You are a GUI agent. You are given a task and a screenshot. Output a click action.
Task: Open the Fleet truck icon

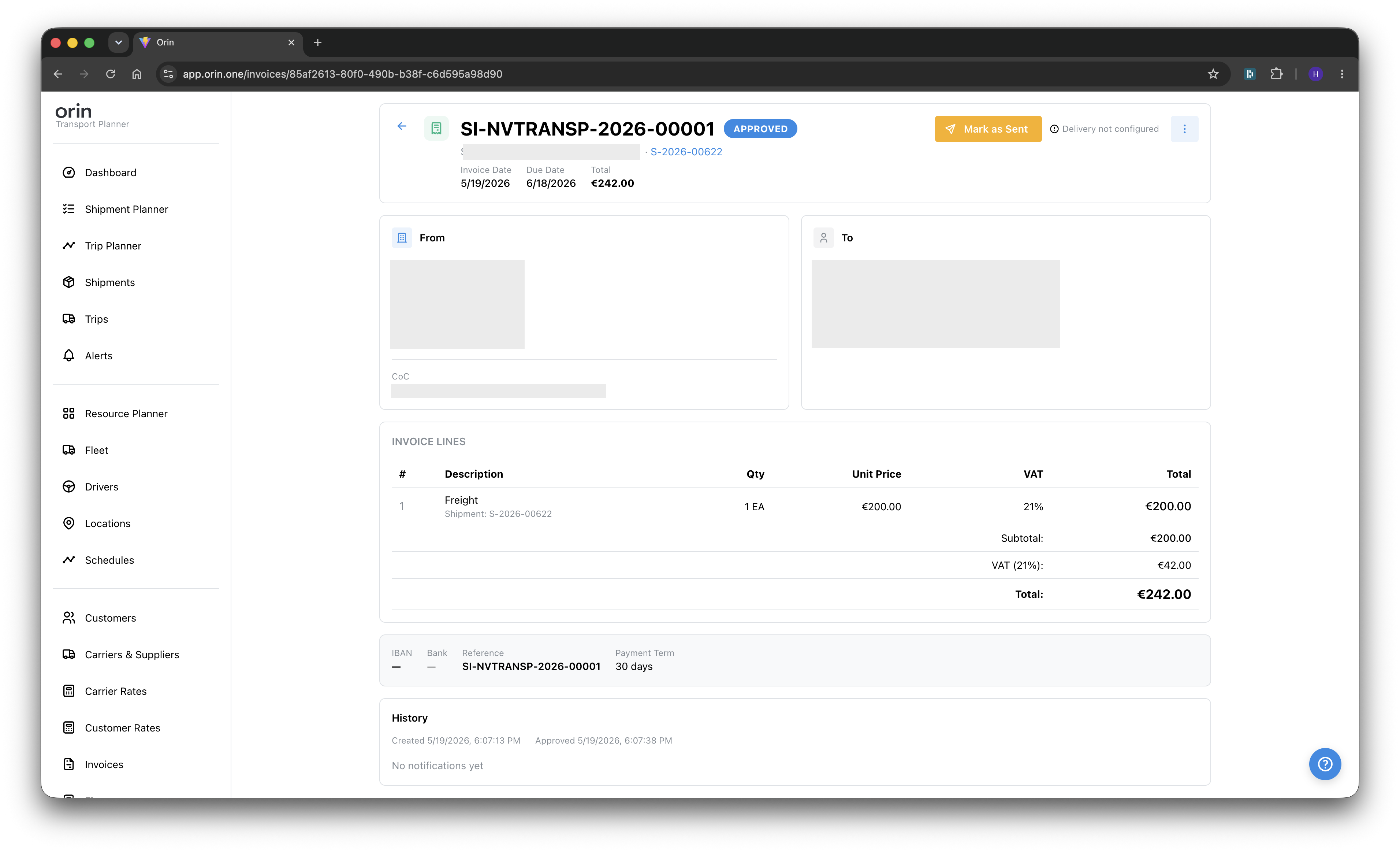coord(69,450)
